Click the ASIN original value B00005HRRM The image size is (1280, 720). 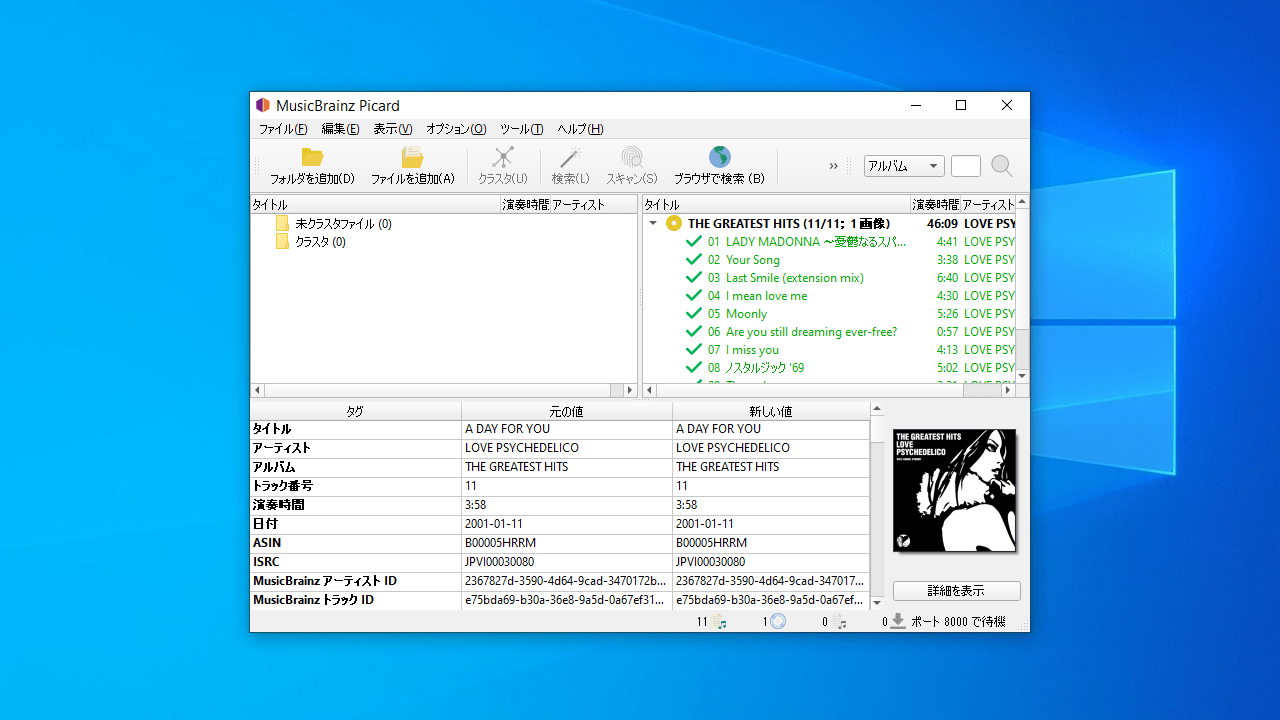tap(567, 543)
